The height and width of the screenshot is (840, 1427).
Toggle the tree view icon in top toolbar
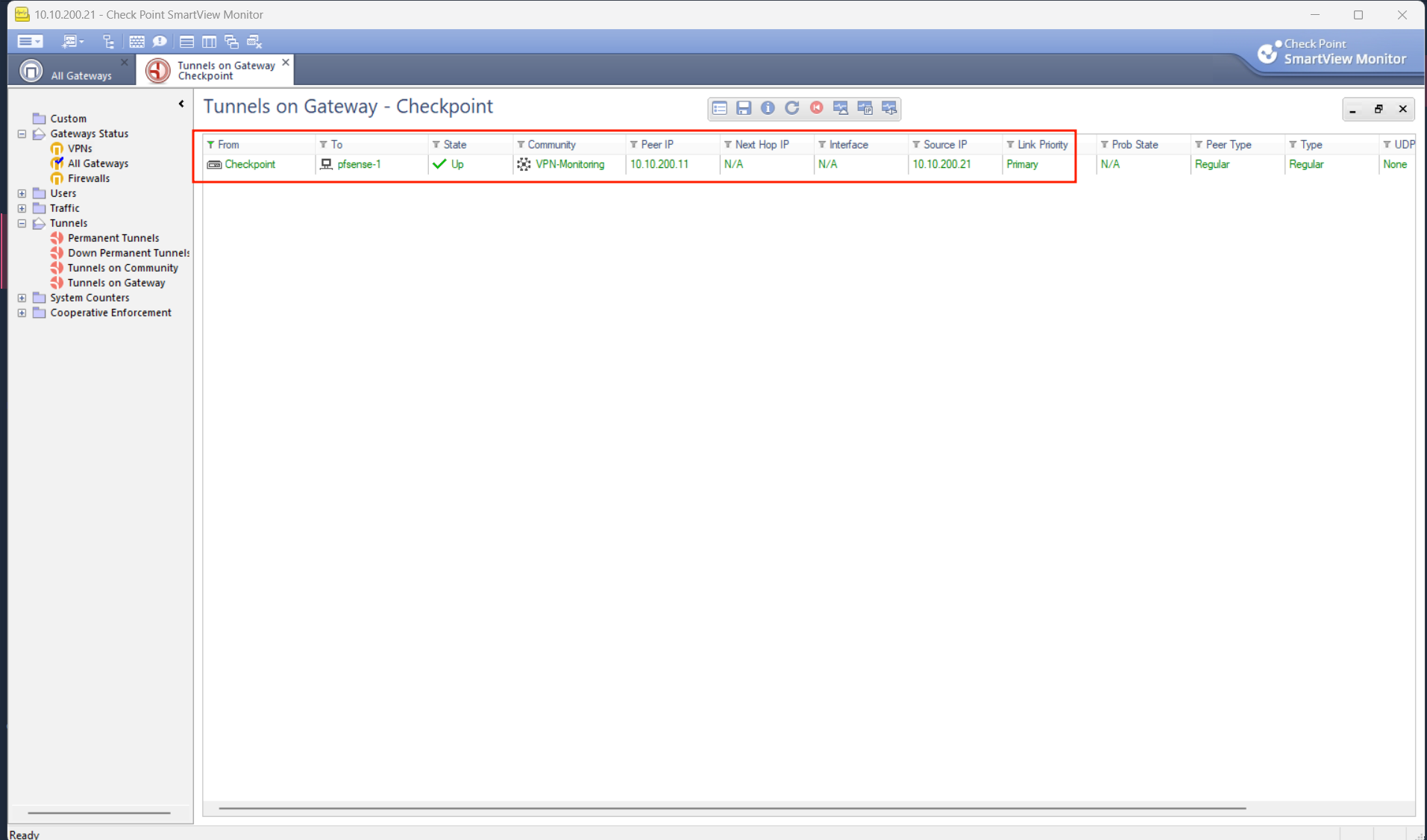[x=109, y=42]
